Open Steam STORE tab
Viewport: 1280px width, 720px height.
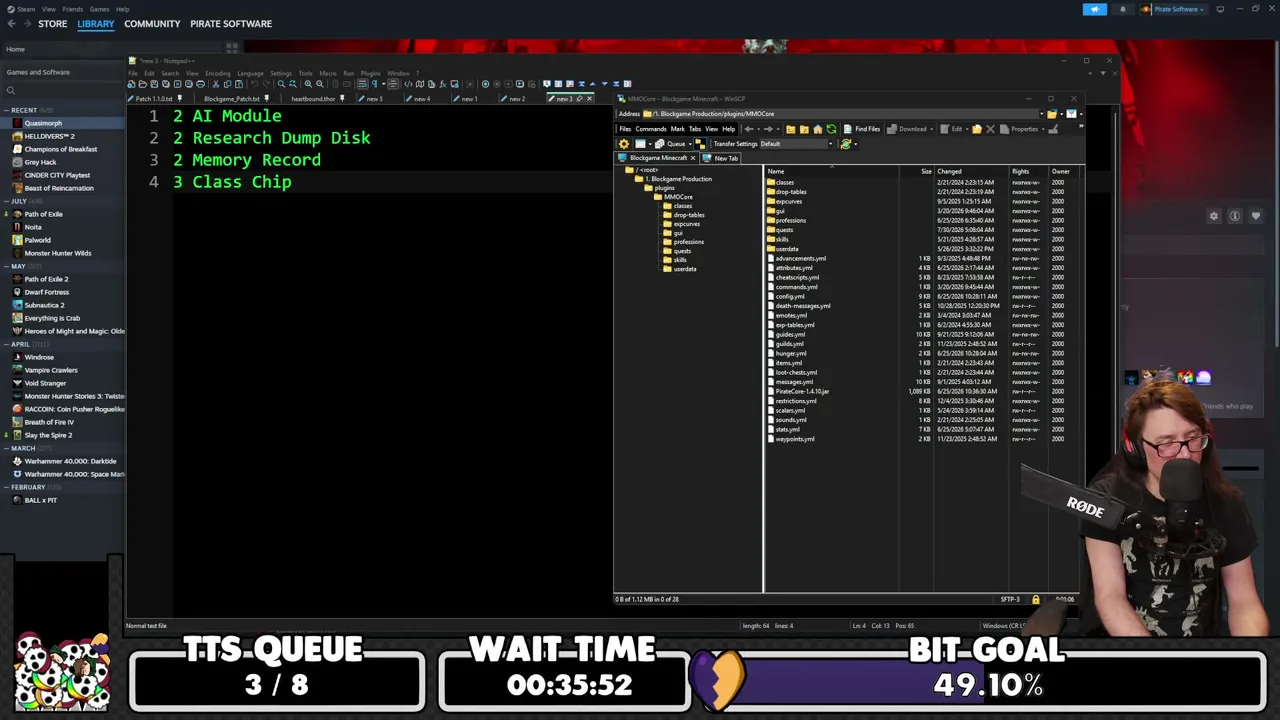pyautogui.click(x=52, y=23)
